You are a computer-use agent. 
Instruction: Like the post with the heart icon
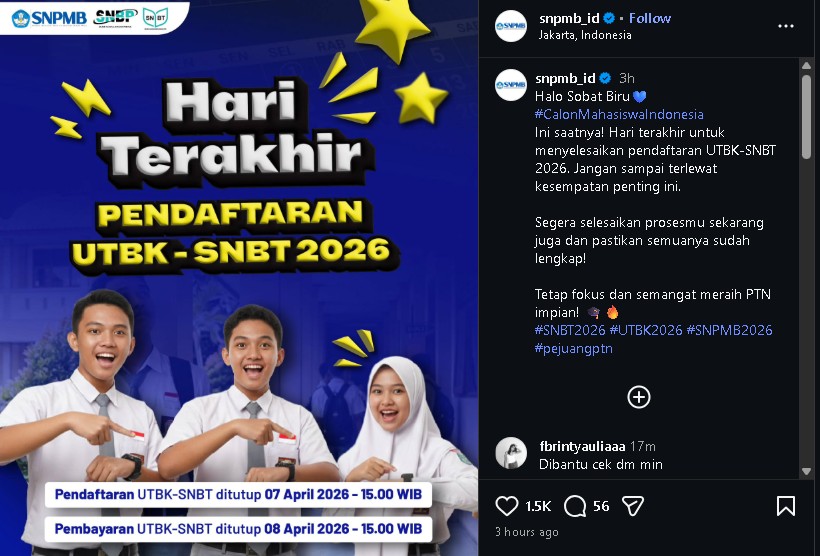[506, 506]
